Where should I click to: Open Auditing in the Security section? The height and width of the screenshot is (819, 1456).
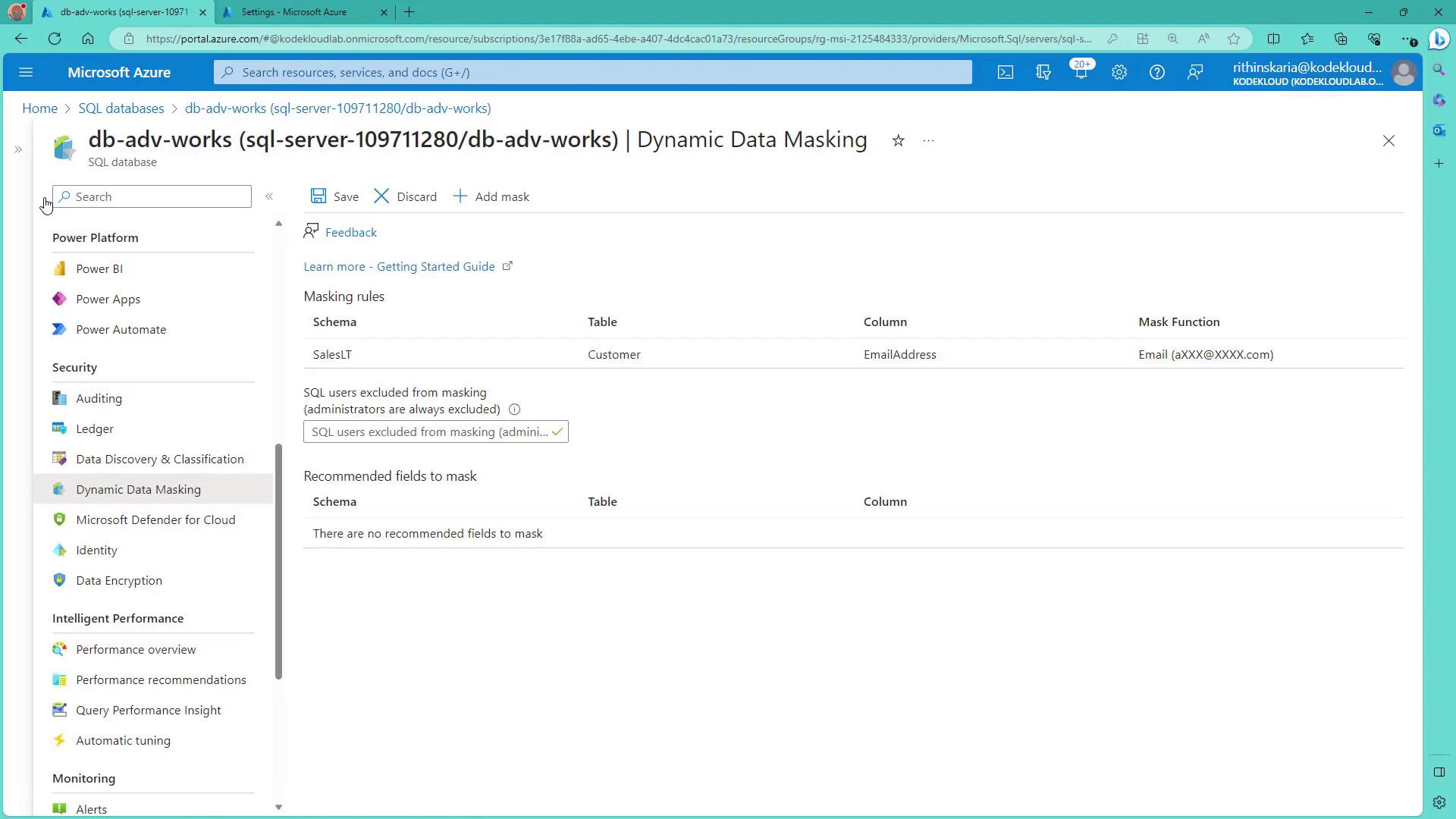[x=99, y=398]
